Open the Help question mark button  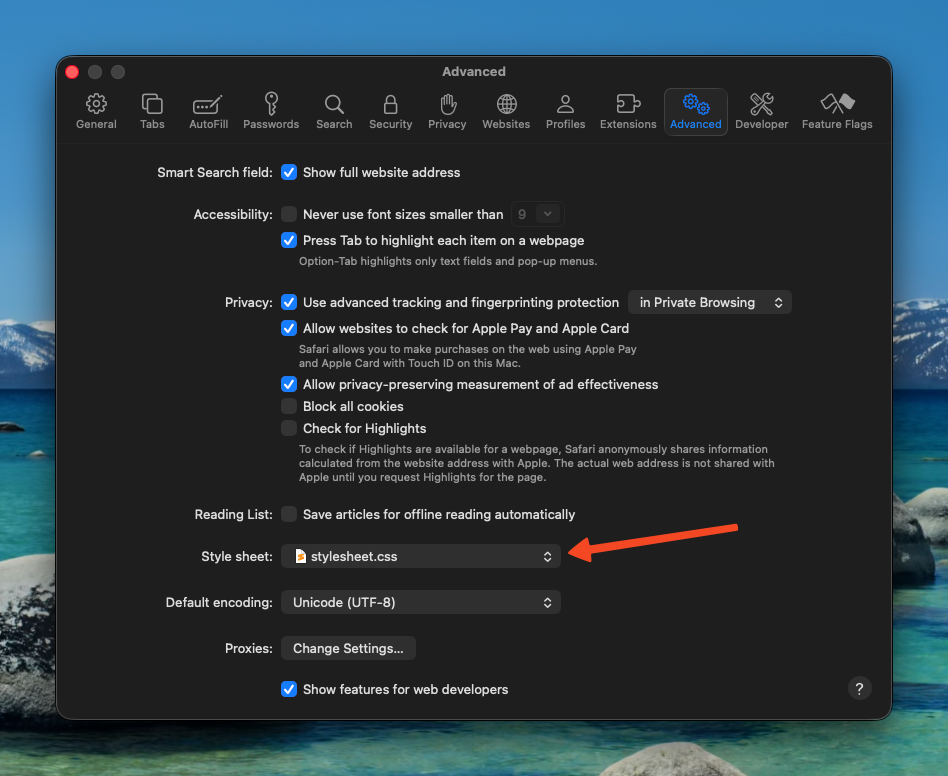coord(859,689)
